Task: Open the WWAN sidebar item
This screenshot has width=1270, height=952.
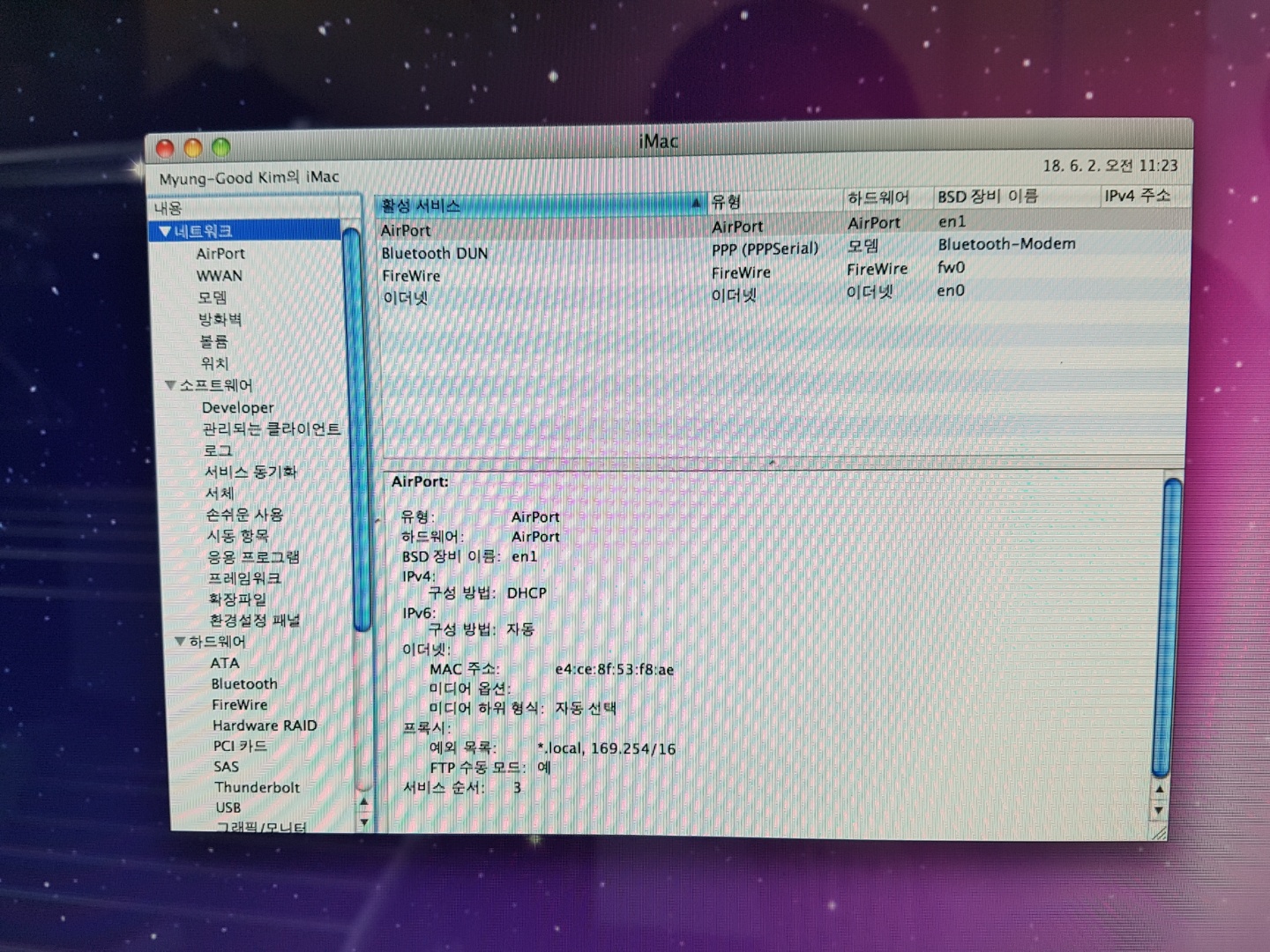Action: pyautogui.click(x=219, y=276)
